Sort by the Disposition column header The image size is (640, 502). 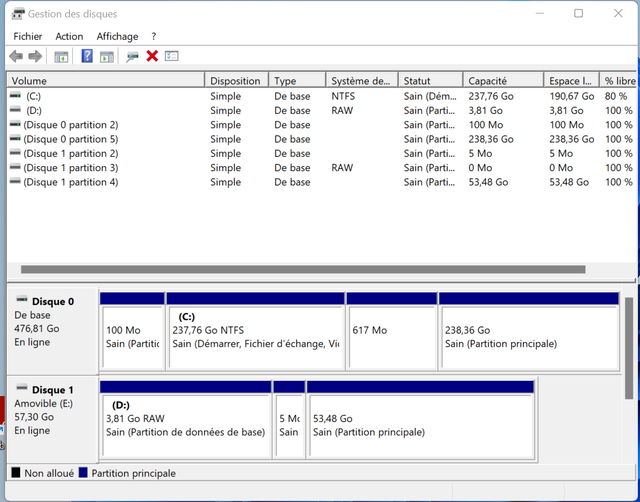coord(236,80)
